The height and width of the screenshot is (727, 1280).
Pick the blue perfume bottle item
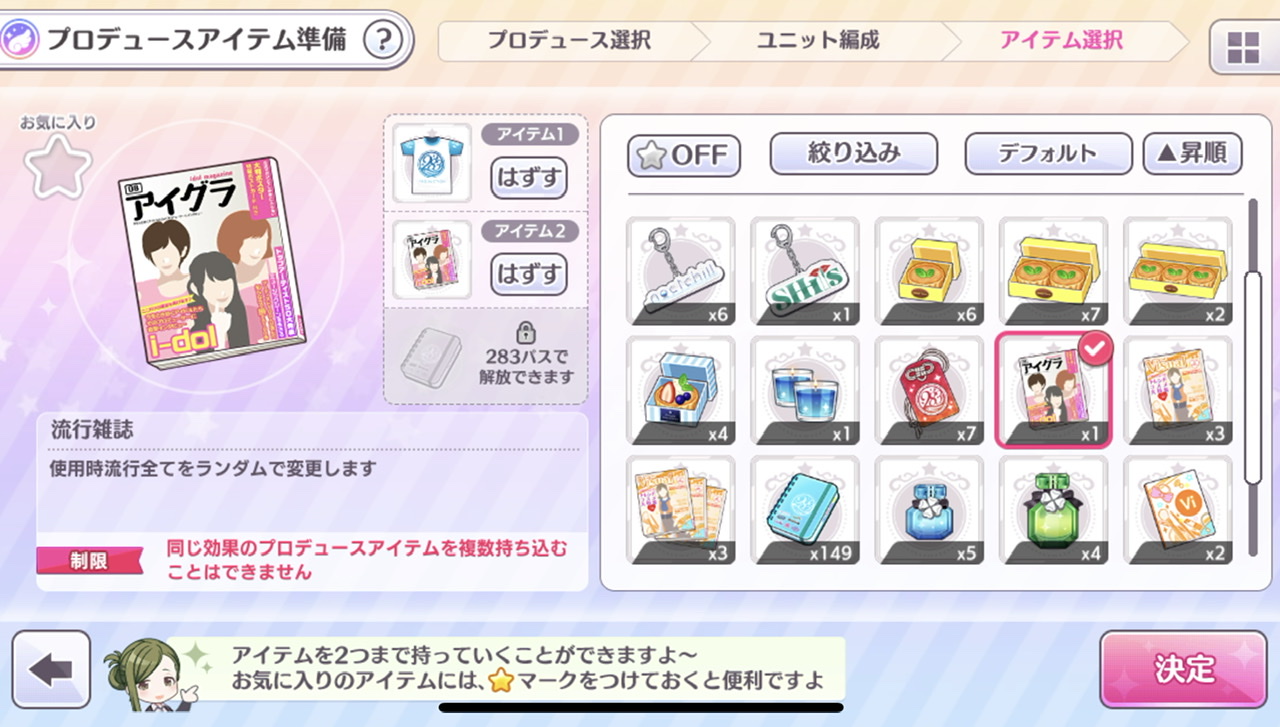pos(929,510)
